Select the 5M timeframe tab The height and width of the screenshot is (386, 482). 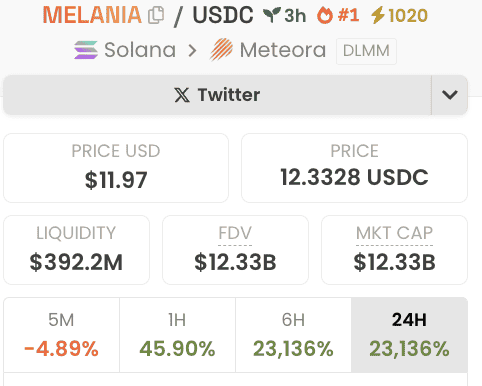pyautogui.click(x=61, y=335)
